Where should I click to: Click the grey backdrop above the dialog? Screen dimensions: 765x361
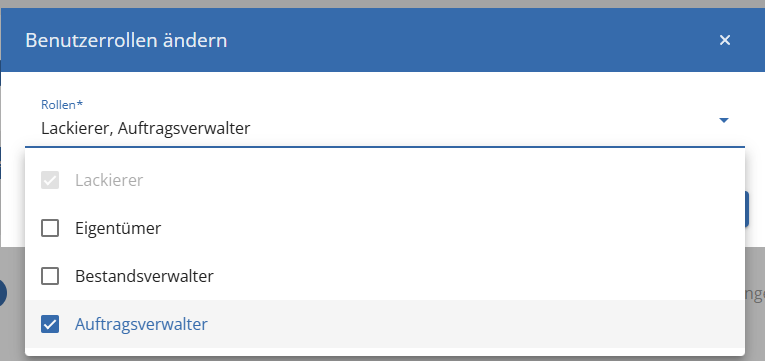click(x=382, y=4)
